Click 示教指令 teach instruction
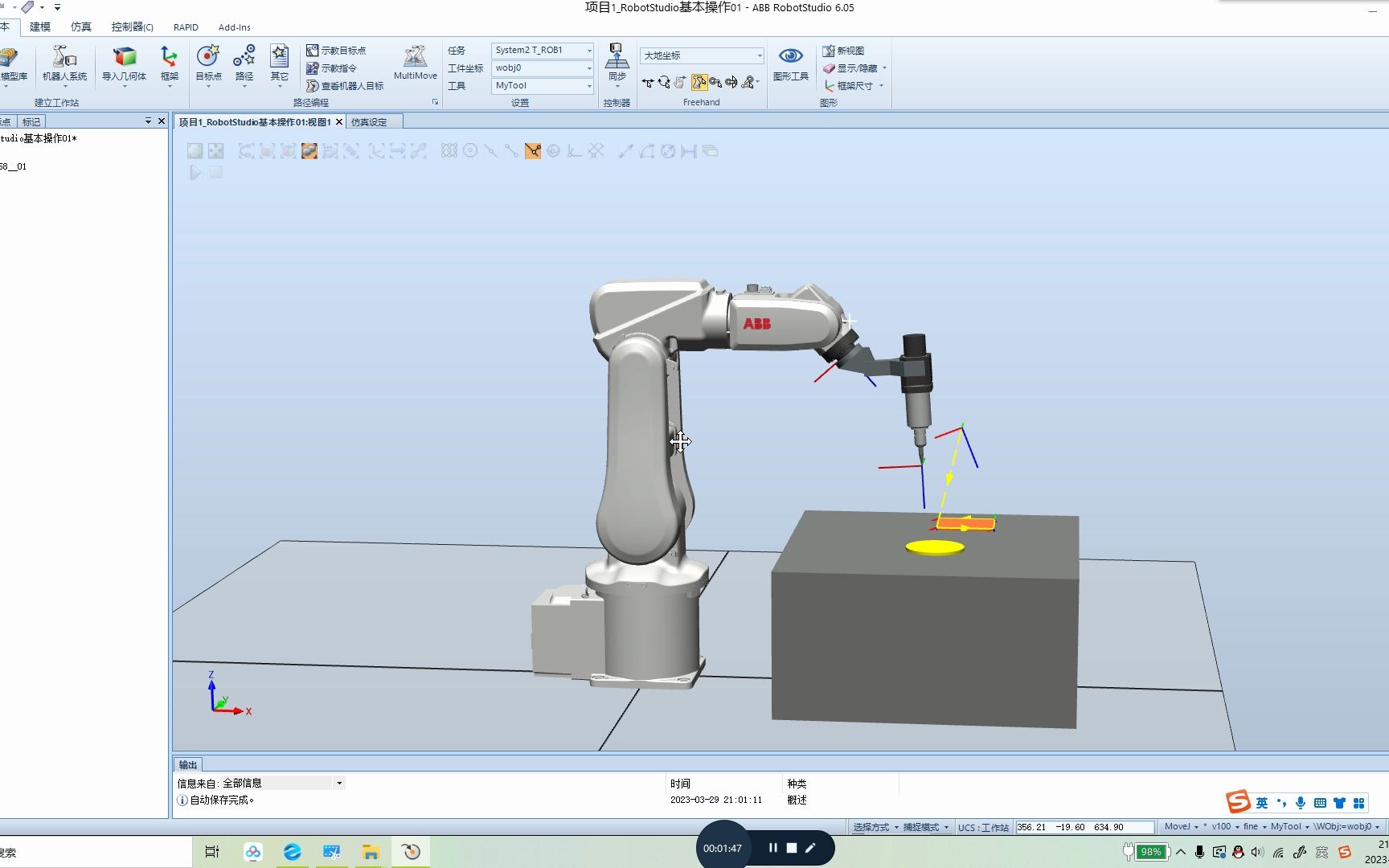Viewport: 1389px width, 868px height. click(331, 68)
